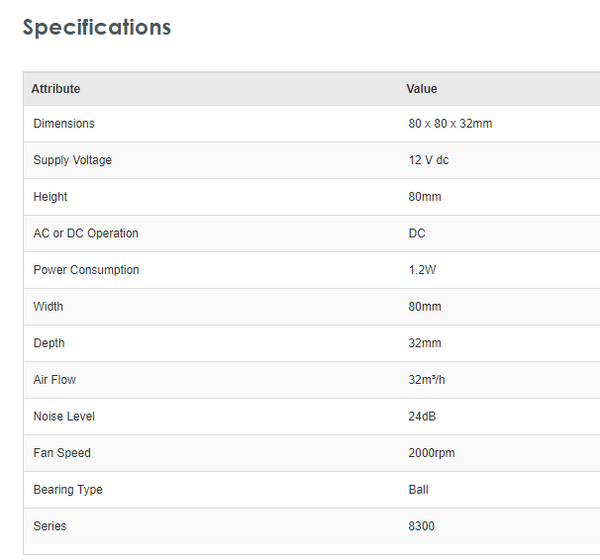
Task: Select the Air Flow attribute label
Action: (x=55, y=380)
